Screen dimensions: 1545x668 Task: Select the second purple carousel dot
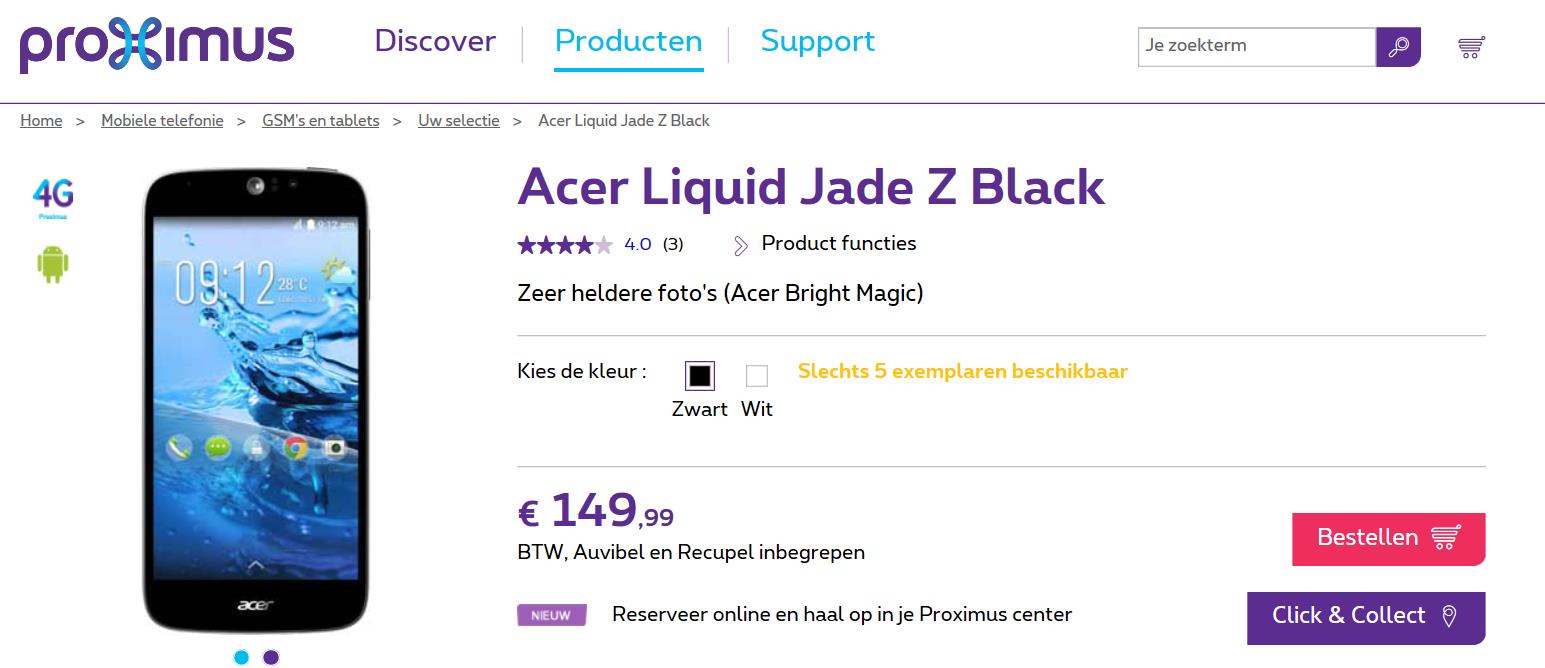(271, 657)
